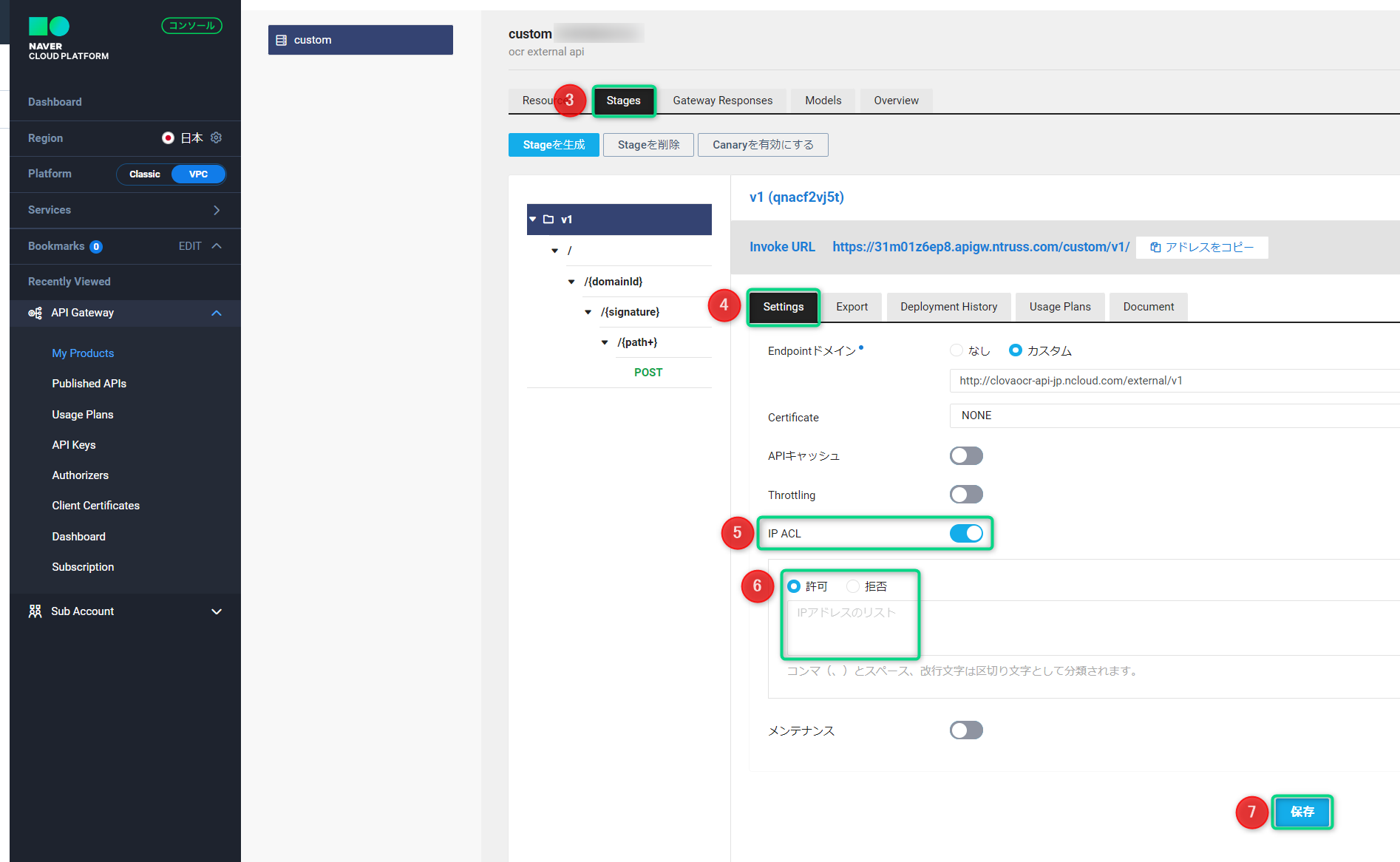The width and height of the screenshot is (1400, 862).
Task: Collapse the Bookmarks section chevron
Action: pyautogui.click(x=217, y=246)
